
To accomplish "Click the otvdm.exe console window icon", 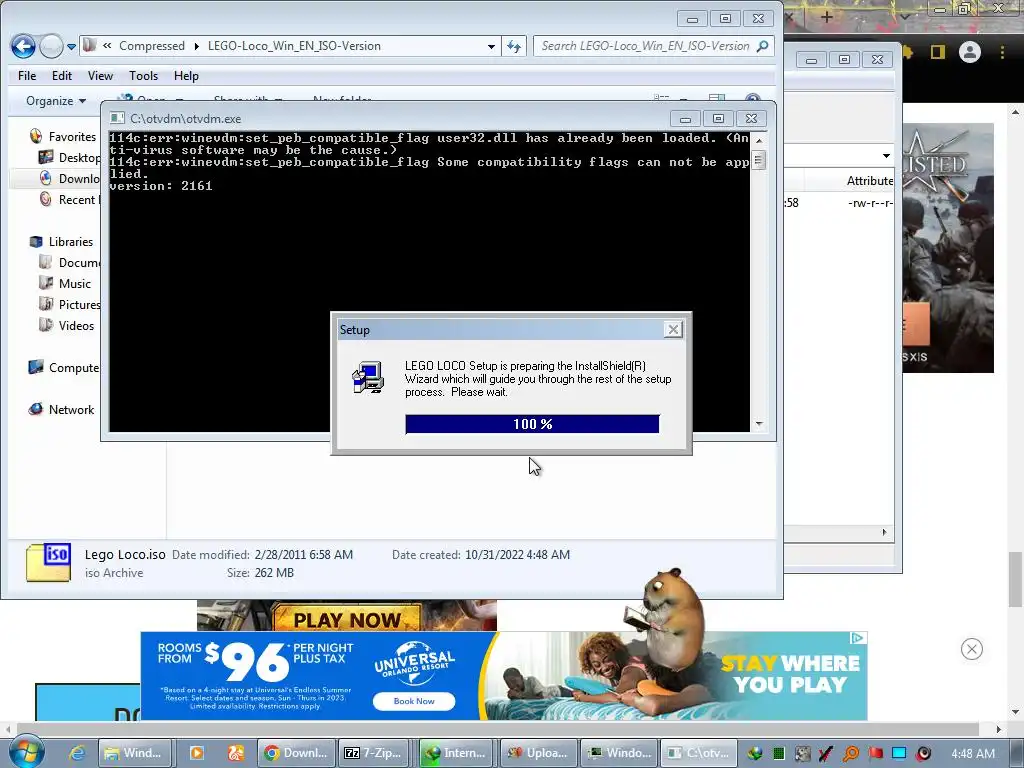I will click(118, 118).
